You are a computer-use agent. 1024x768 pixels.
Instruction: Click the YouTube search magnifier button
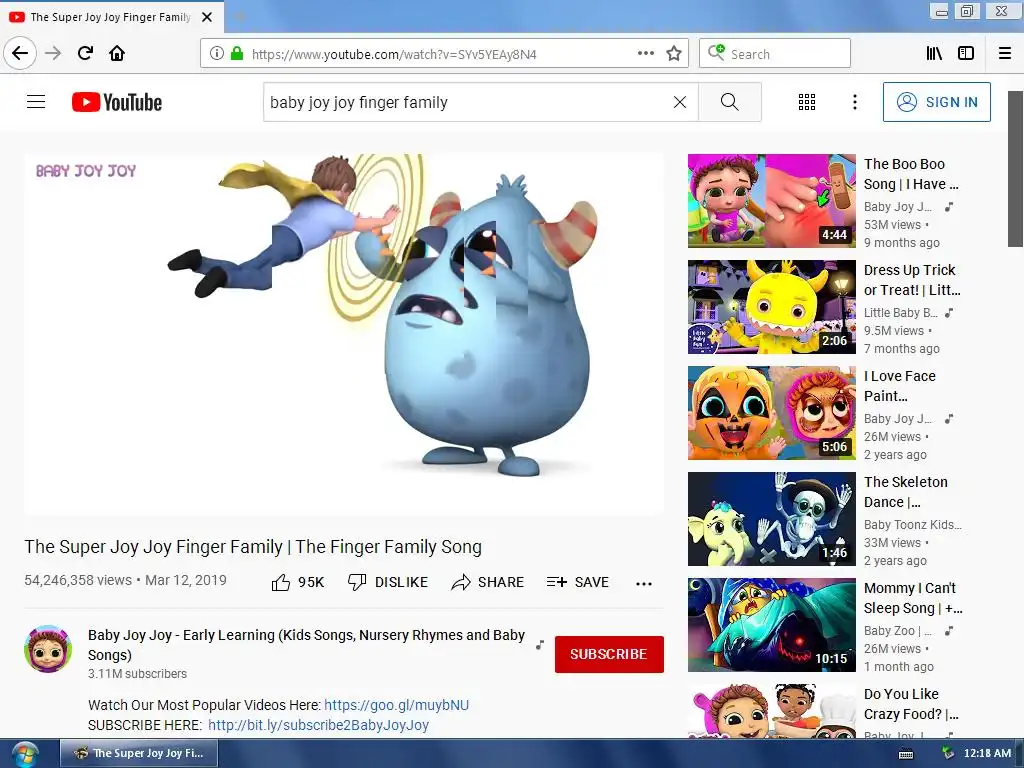729,102
